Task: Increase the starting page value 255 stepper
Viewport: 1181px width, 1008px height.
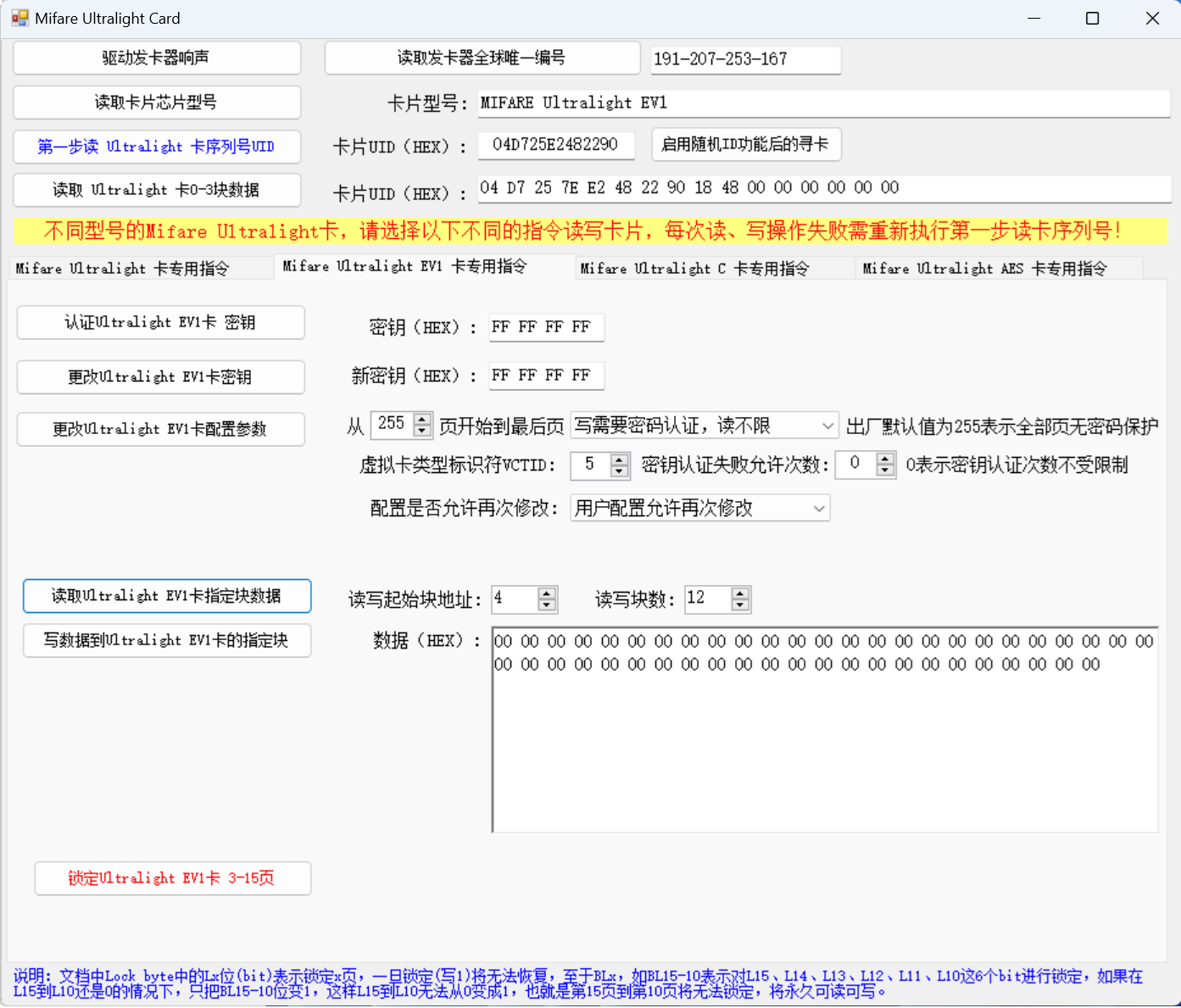Action: [x=422, y=419]
